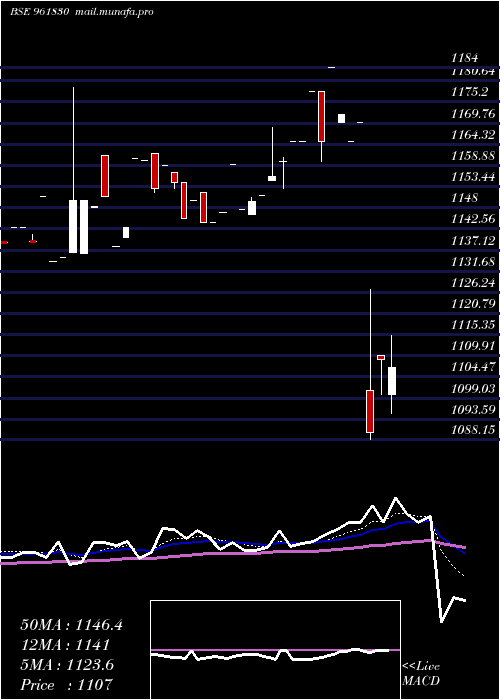This screenshot has height=700, width=500.
Task: Click the 5MA : 1123.6 readout
Action: pyautogui.click(x=67, y=665)
